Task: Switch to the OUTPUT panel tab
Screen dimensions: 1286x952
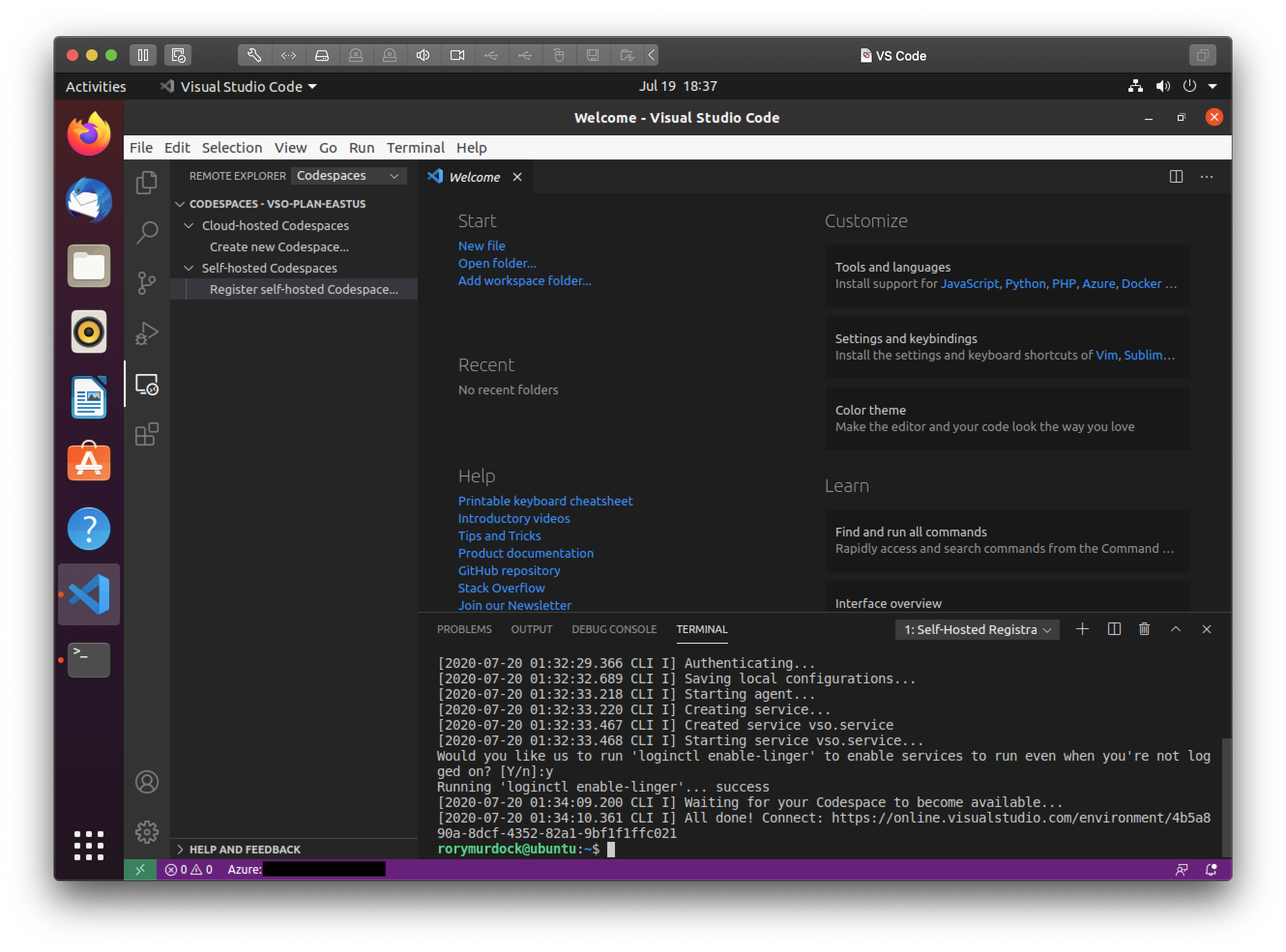Action: [x=531, y=629]
